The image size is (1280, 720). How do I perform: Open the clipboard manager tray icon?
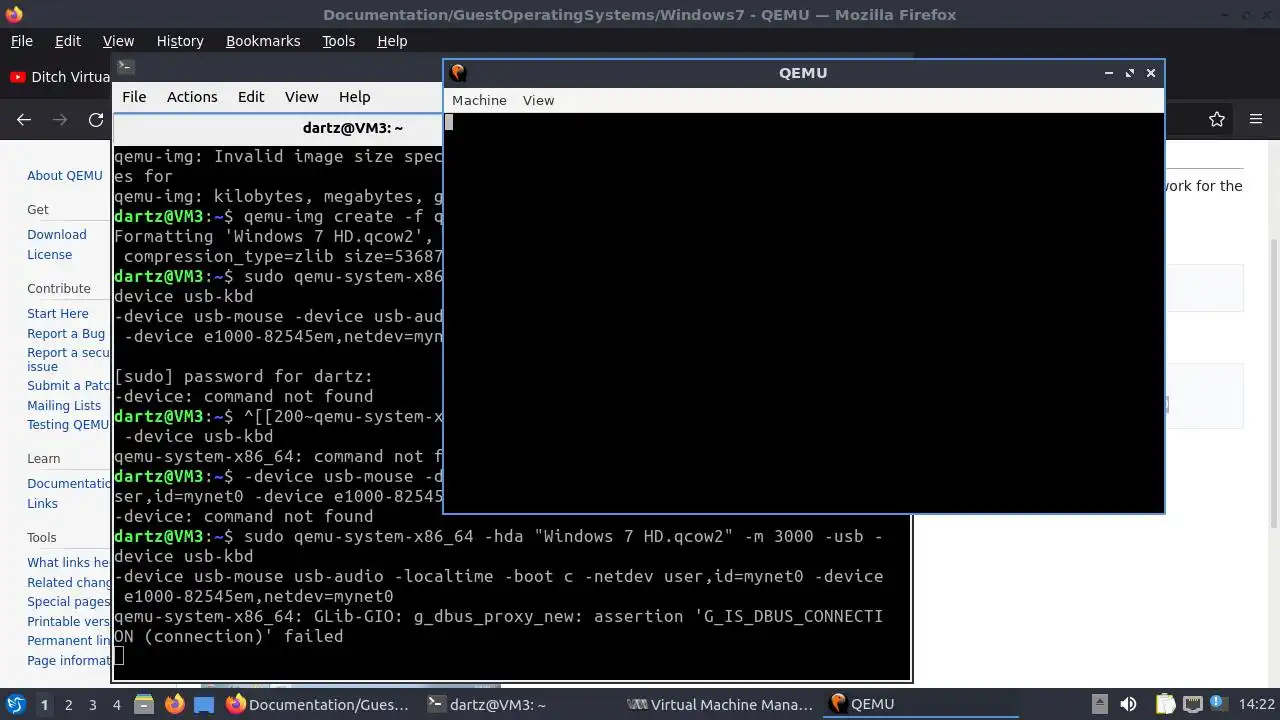(x=1165, y=704)
